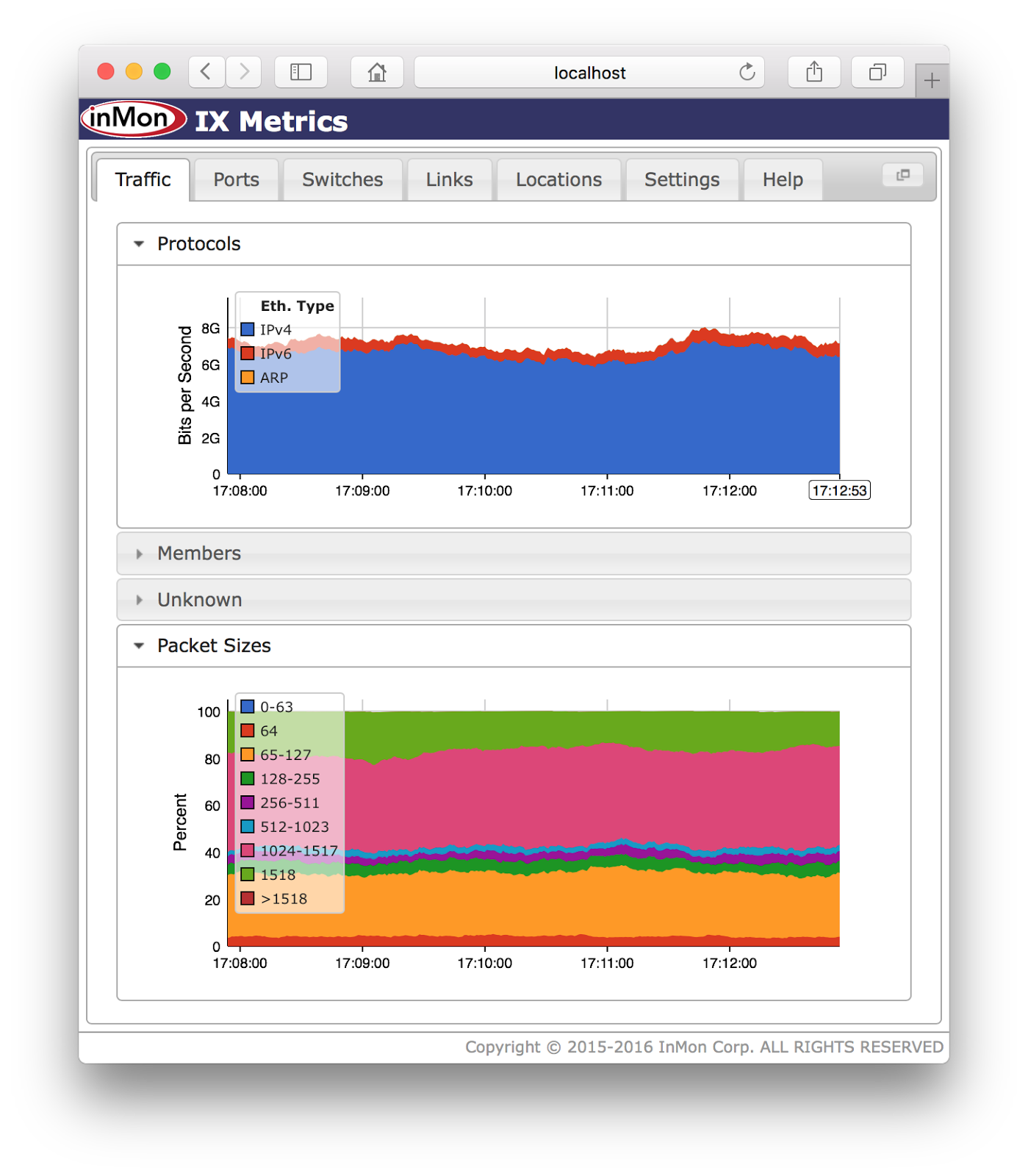Click the IPv4 blue legend swatch
The width and height of the screenshot is (1028, 1176).
(x=248, y=330)
